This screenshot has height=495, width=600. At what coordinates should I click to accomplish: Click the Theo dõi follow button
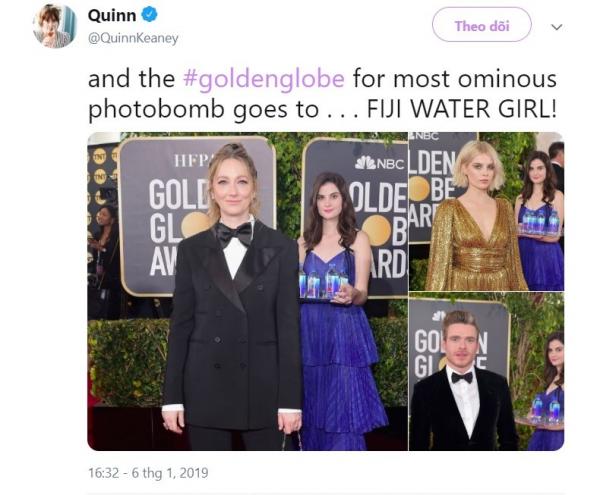(x=482, y=25)
